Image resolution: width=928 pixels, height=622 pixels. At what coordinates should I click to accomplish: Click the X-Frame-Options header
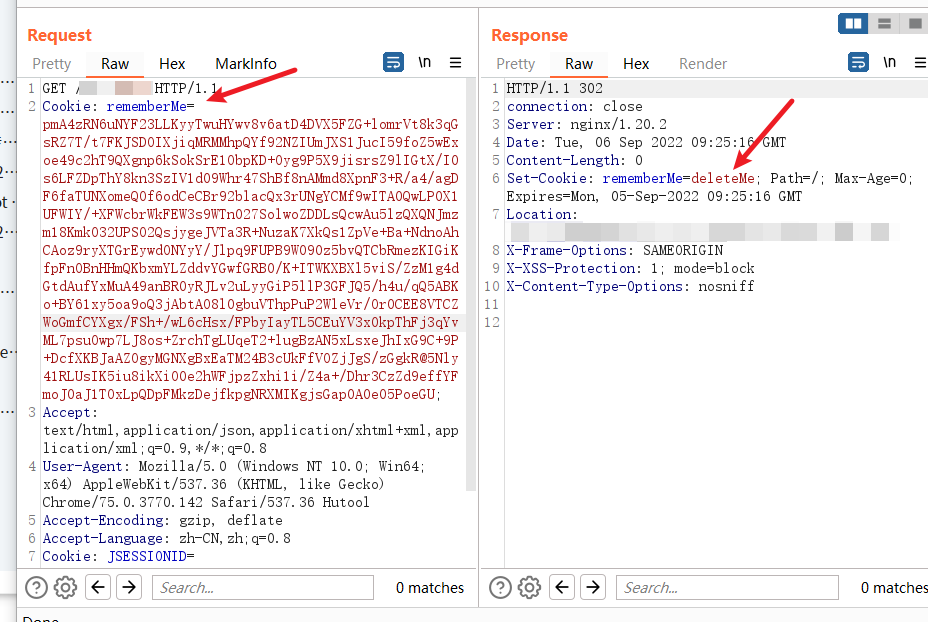tap(614, 250)
